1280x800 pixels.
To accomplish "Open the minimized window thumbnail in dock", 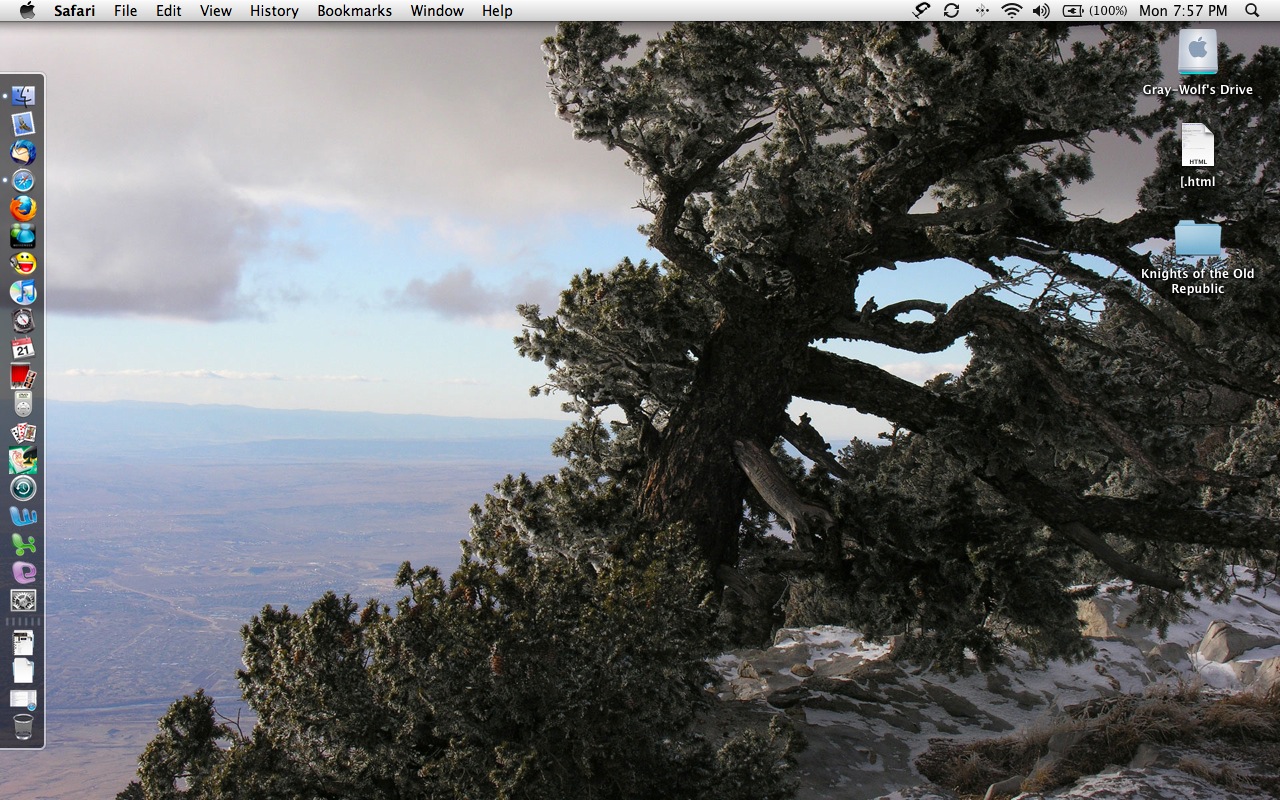I will pyautogui.click(x=23, y=699).
